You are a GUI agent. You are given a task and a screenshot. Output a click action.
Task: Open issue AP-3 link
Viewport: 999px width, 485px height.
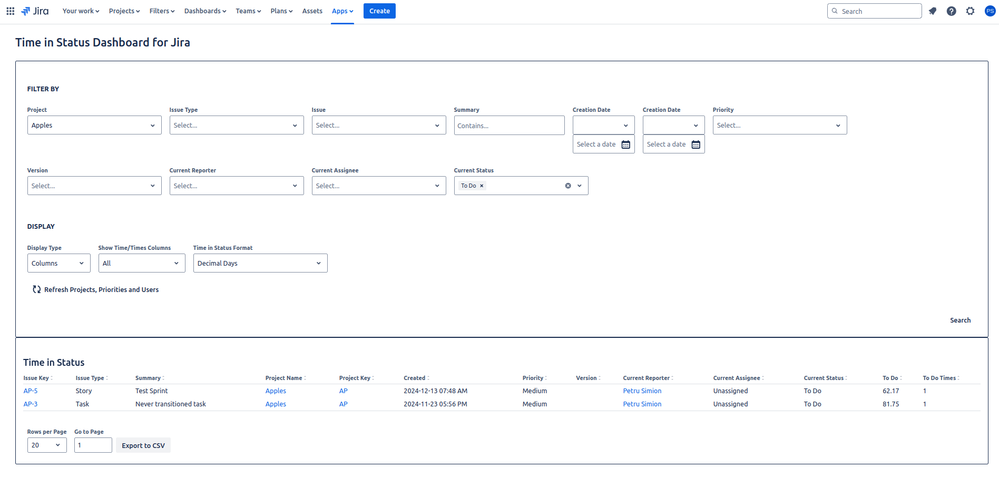click(31, 404)
